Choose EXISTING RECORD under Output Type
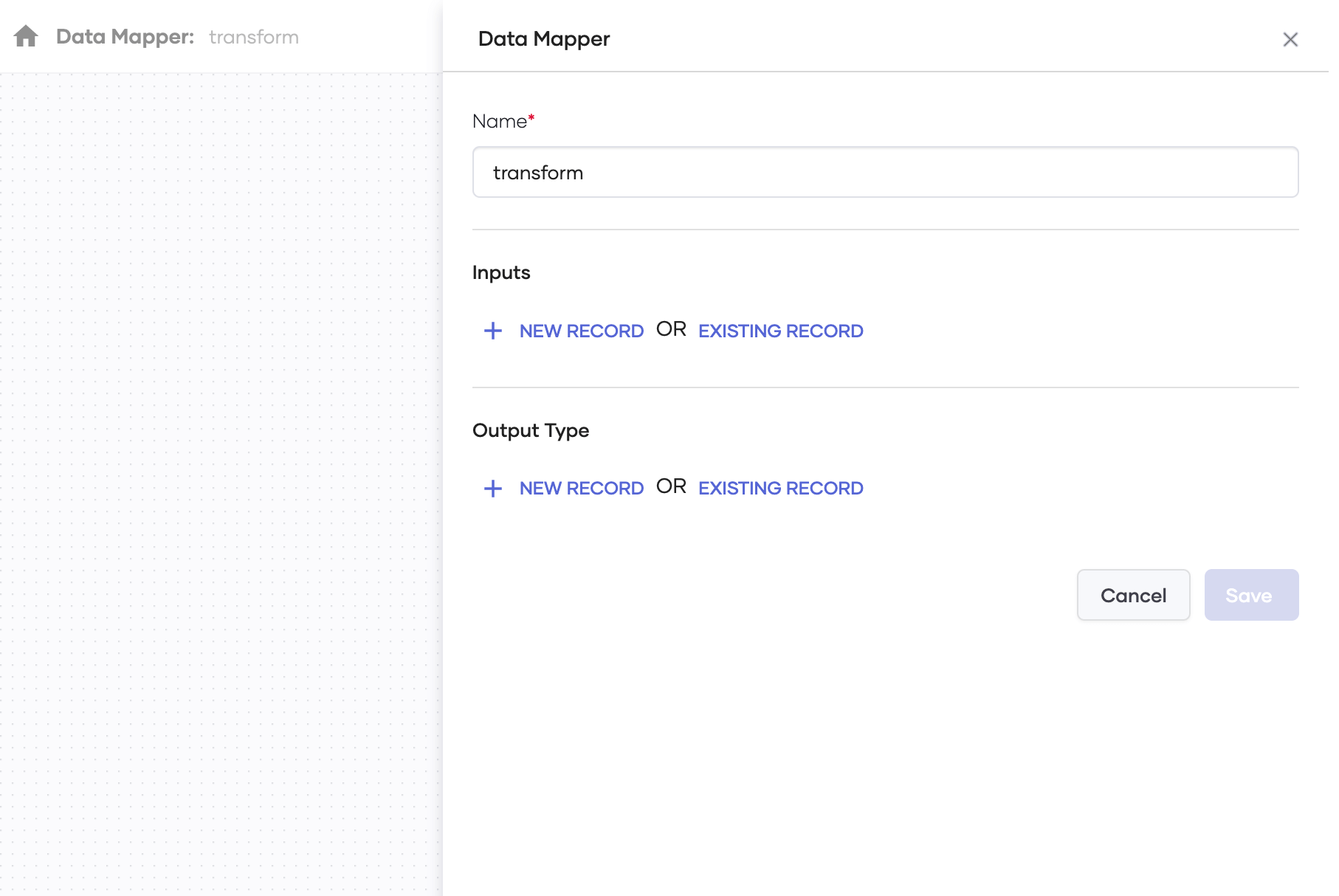Image resolution: width=1339 pixels, height=896 pixels. 781,488
